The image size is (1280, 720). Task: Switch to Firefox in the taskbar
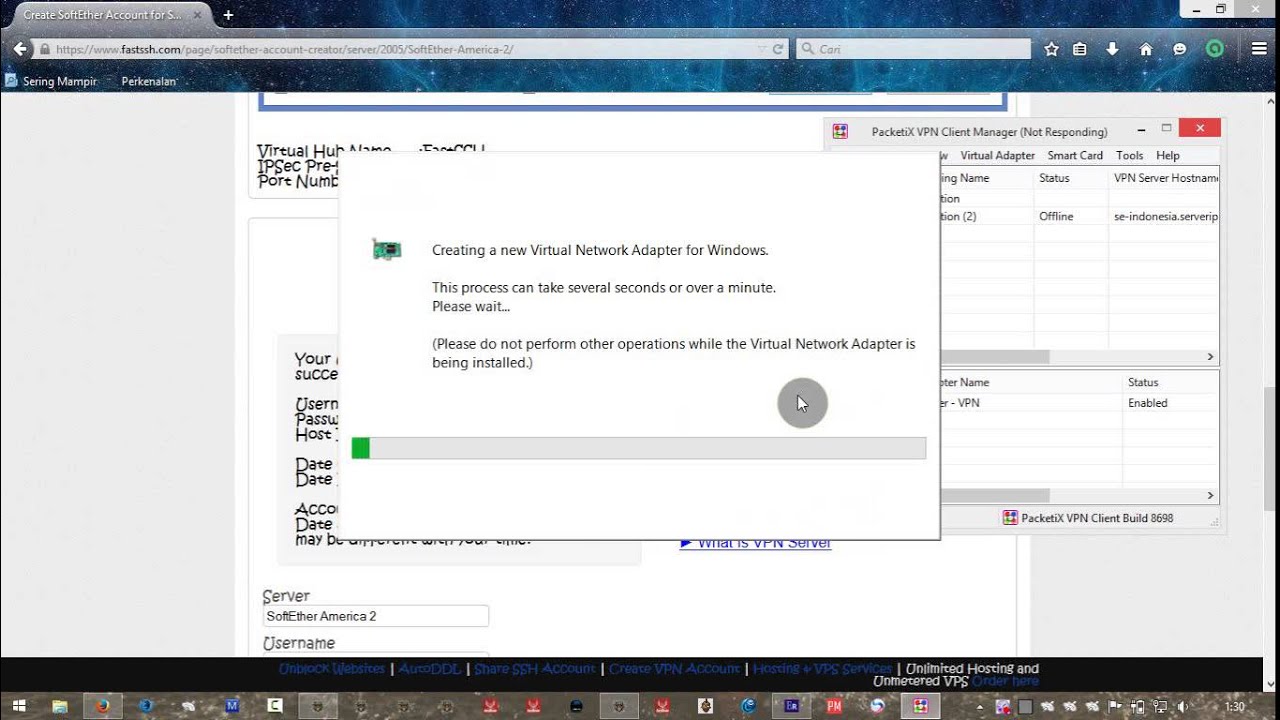pos(102,706)
